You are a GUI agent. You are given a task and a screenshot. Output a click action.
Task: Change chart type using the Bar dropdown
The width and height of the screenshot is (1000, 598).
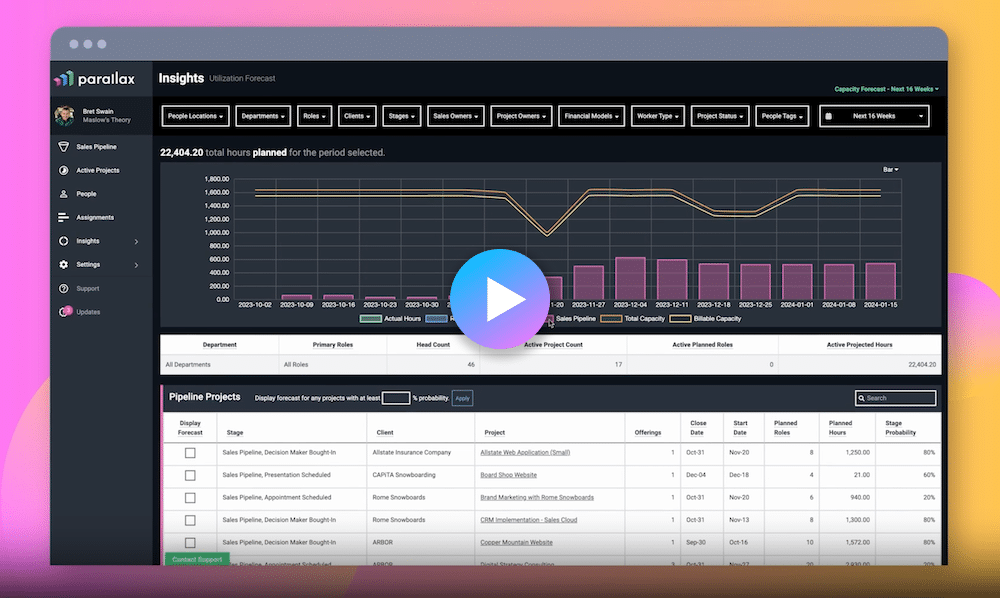(x=890, y=170)
